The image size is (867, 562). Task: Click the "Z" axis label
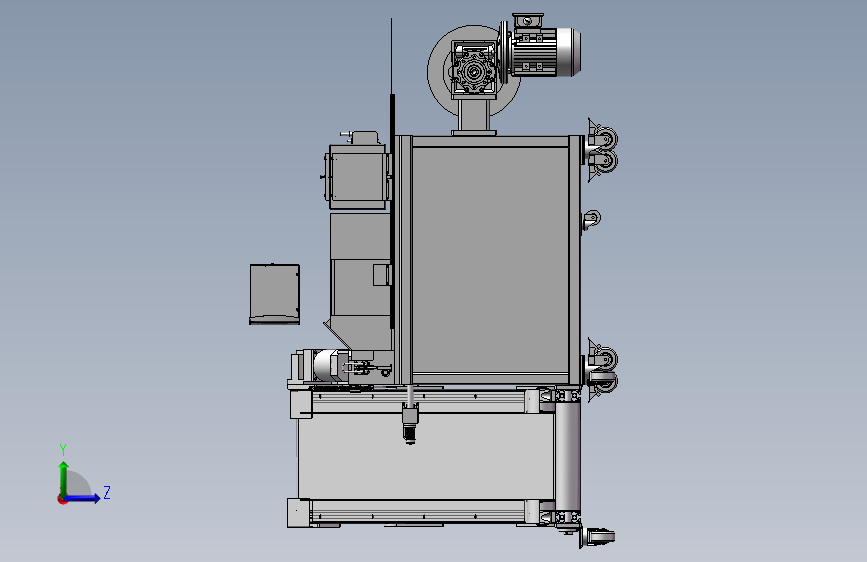tap(107, 492)
